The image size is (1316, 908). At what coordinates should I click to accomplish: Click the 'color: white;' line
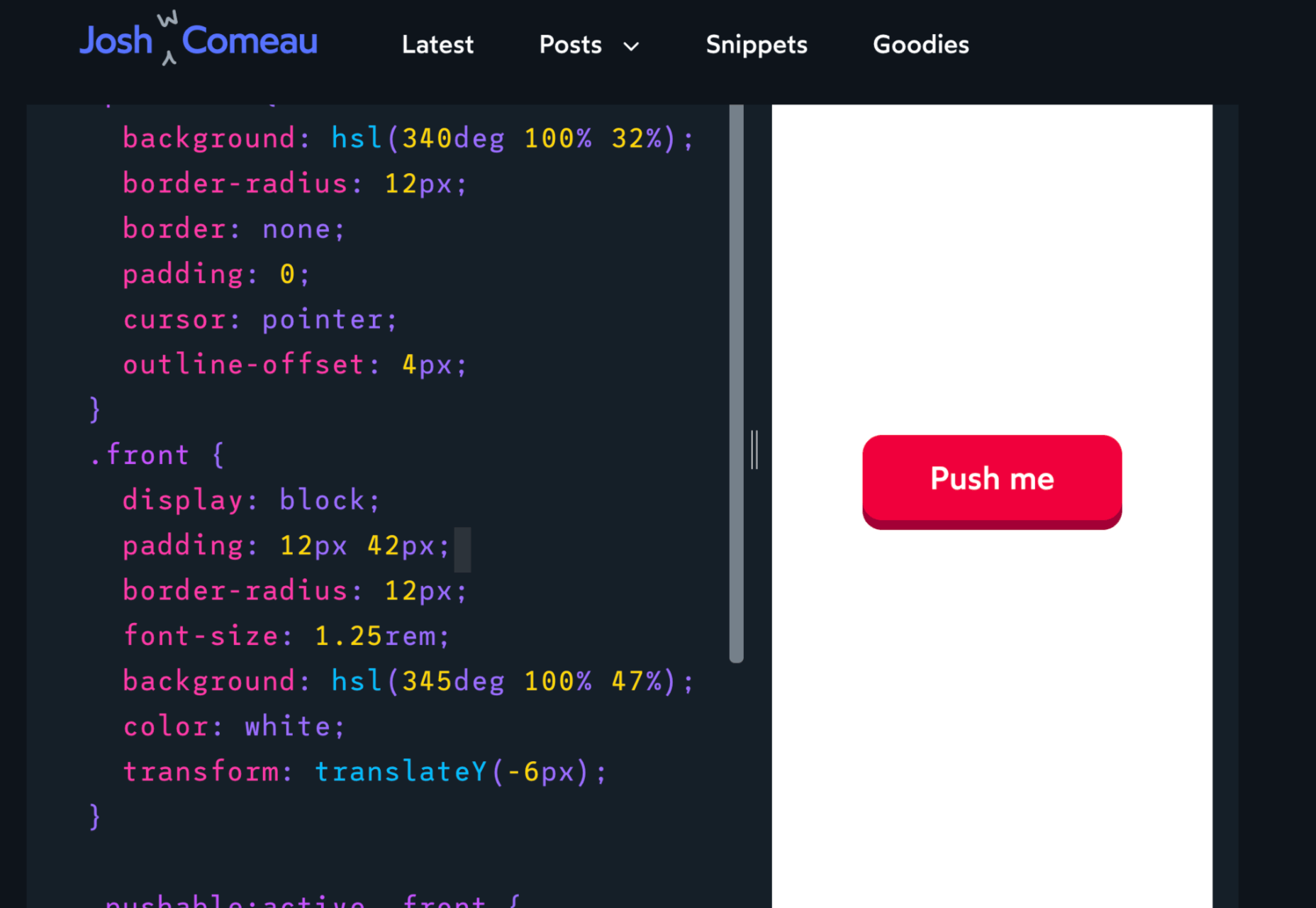pos(234,726)
